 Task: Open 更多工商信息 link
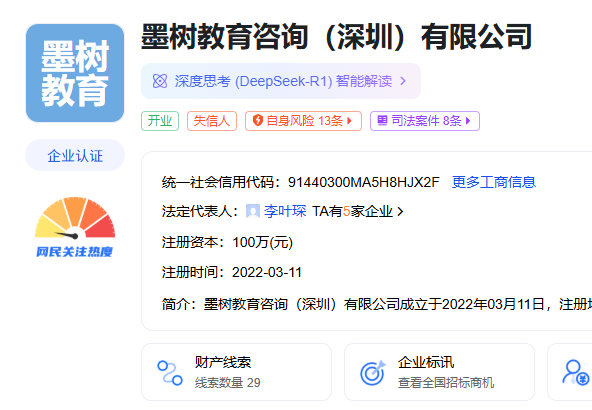494,182
